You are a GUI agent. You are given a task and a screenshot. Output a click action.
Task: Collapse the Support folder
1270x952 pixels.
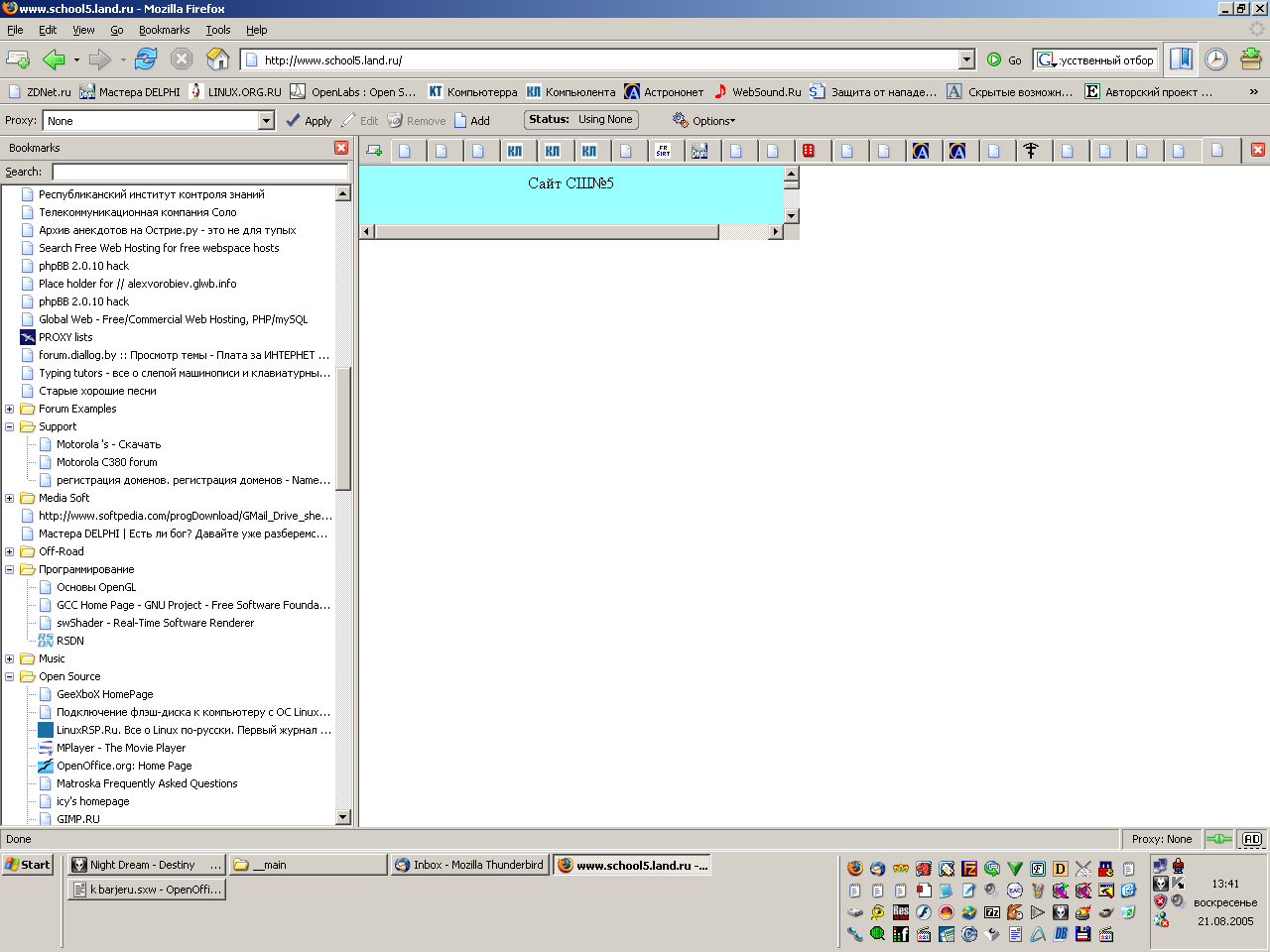tap(10, 426)
